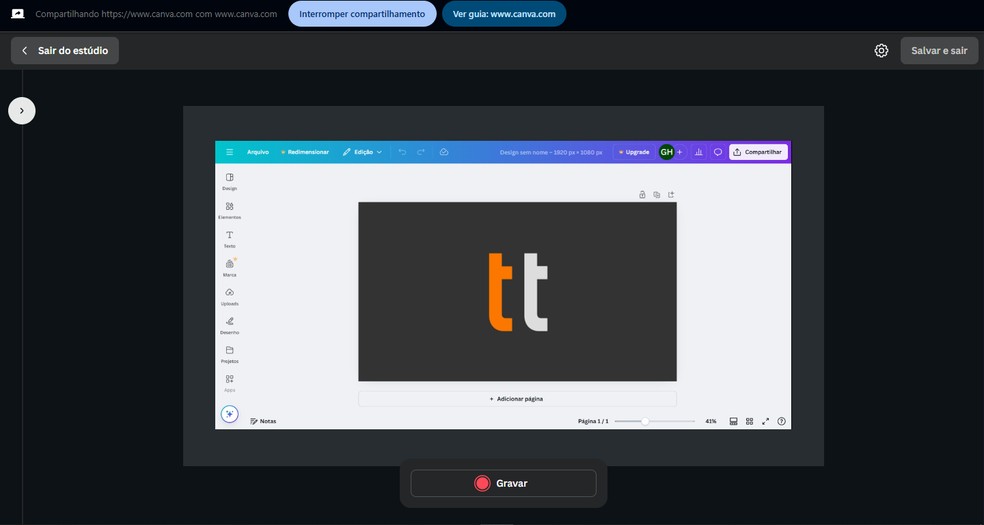Screen dimensions: 984x525
Task: Open analytics chart icon
Action: point(698,152)
